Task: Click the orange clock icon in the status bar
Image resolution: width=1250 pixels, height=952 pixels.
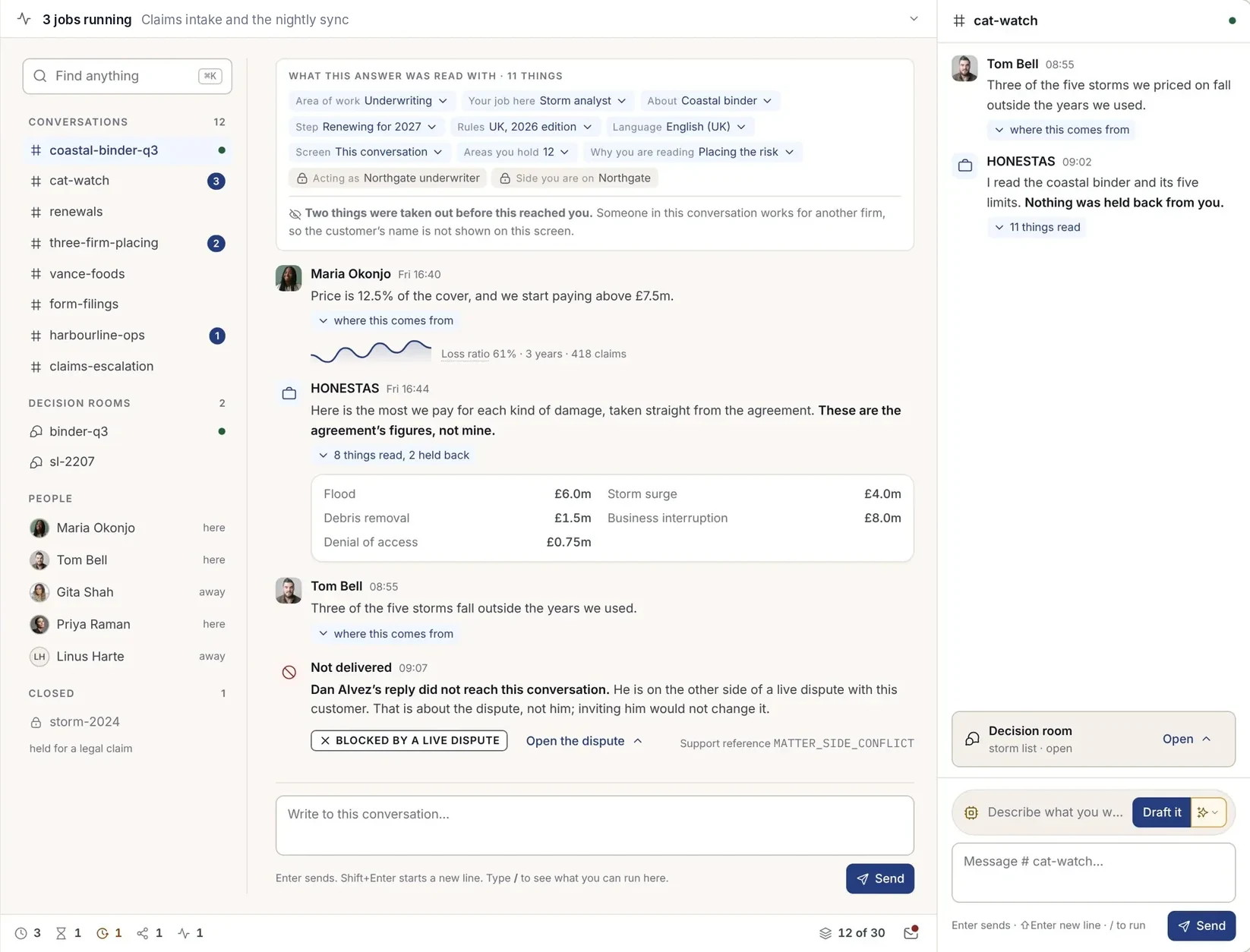Action: tap(103, 933)
